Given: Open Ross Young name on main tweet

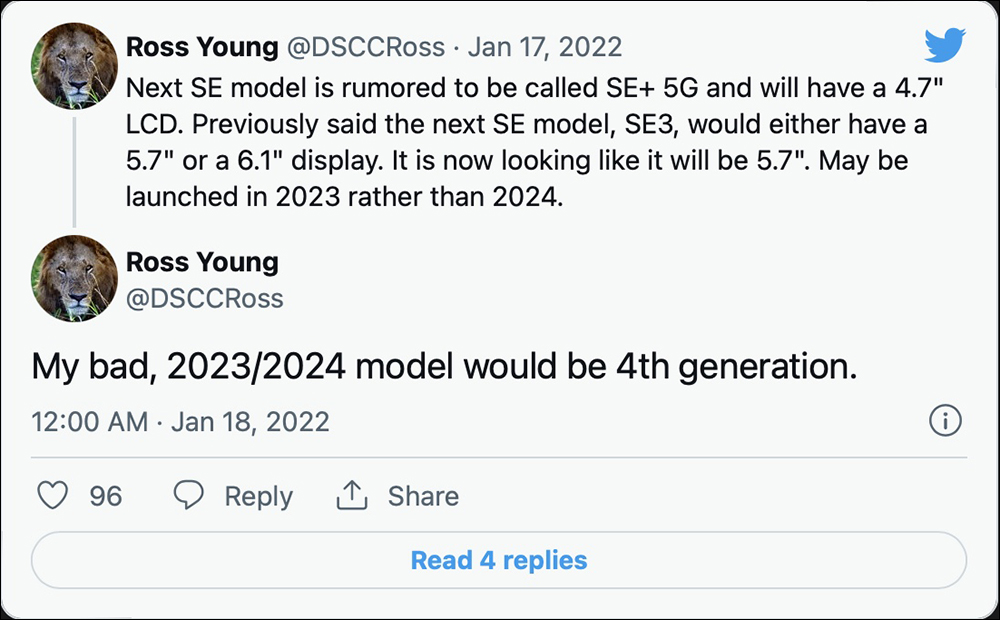Looking at the screenshot, I should pos(202,262).
